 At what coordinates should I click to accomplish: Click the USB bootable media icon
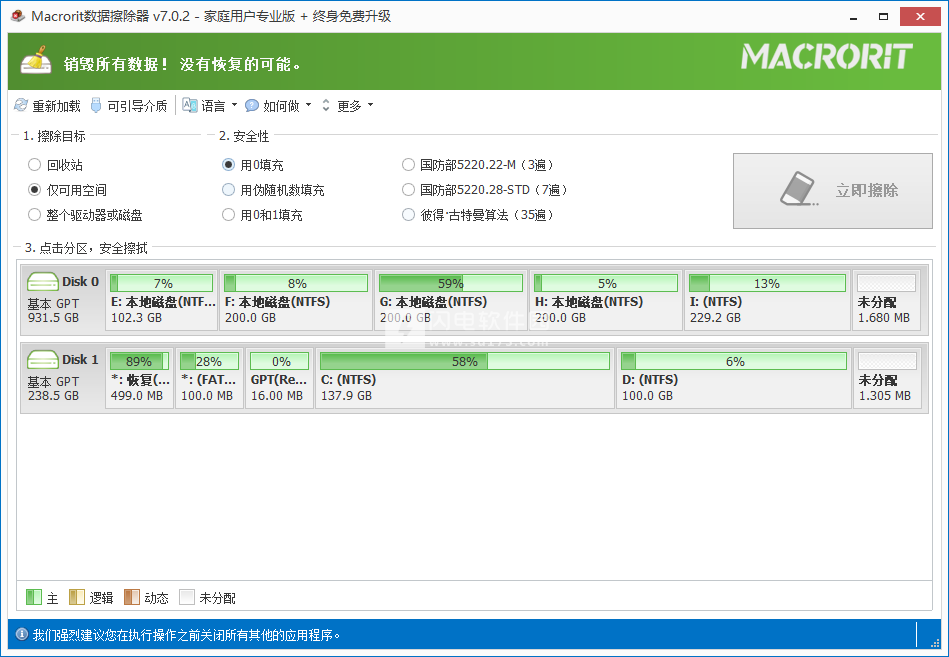point(96,105)
